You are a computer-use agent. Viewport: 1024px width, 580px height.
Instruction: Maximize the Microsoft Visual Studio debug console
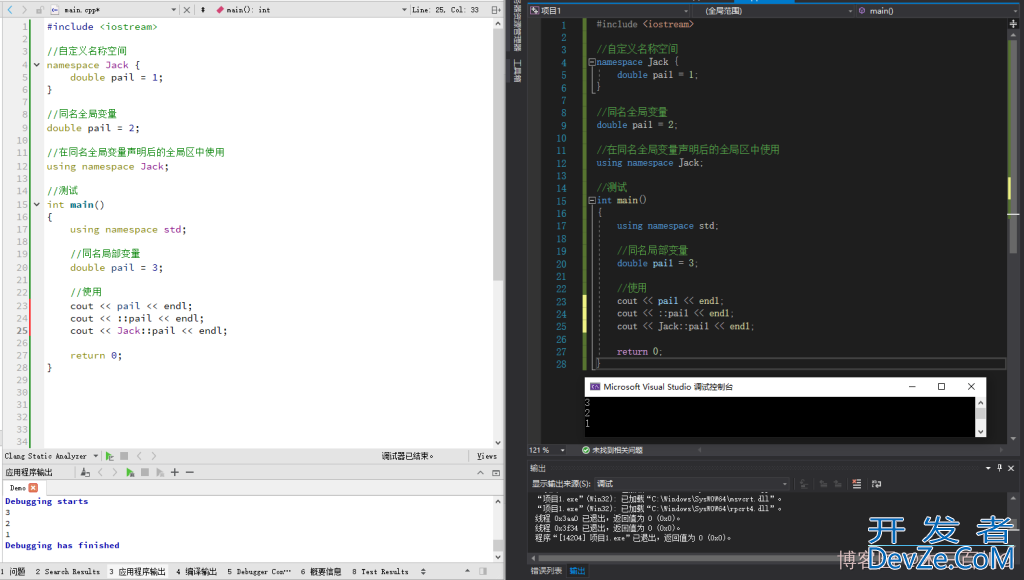941,387
